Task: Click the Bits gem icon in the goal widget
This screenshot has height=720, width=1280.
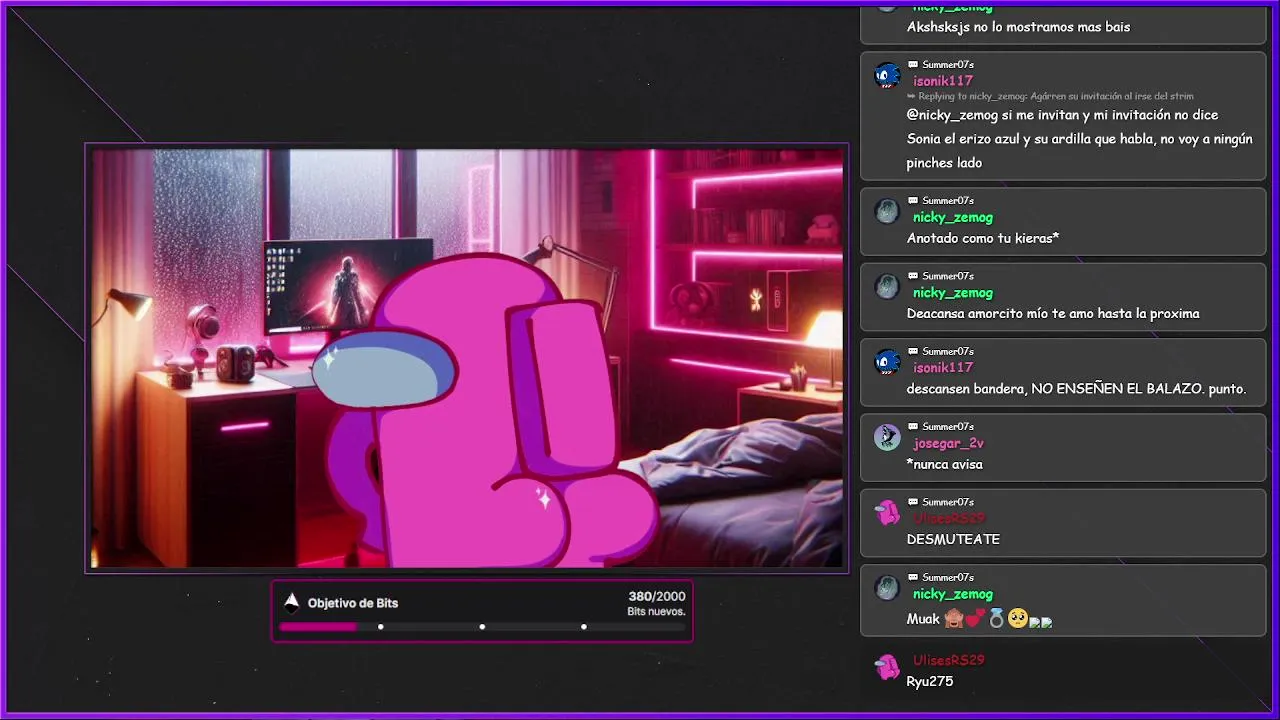Action: (291, 602)
